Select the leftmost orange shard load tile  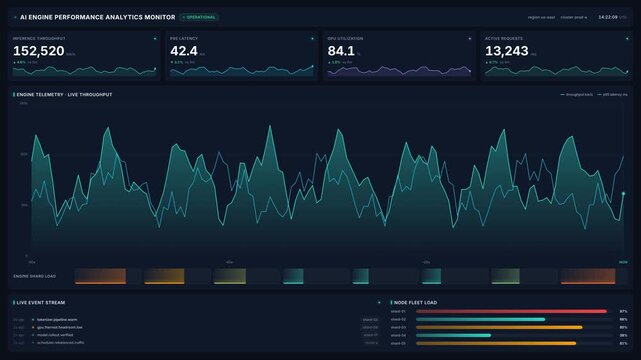[100, 276]
